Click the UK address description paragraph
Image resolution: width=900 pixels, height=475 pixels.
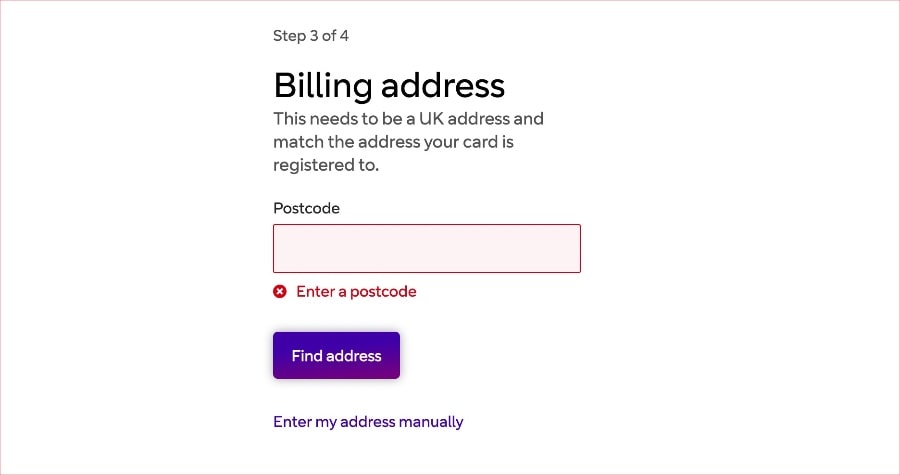coord(408,142)
